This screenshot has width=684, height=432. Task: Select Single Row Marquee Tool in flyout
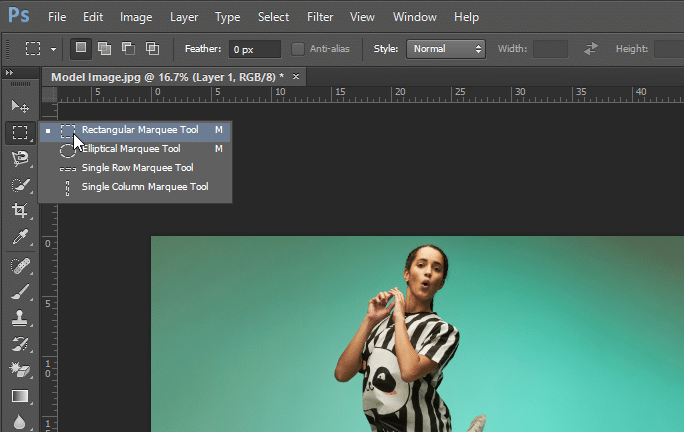(137, 168)
